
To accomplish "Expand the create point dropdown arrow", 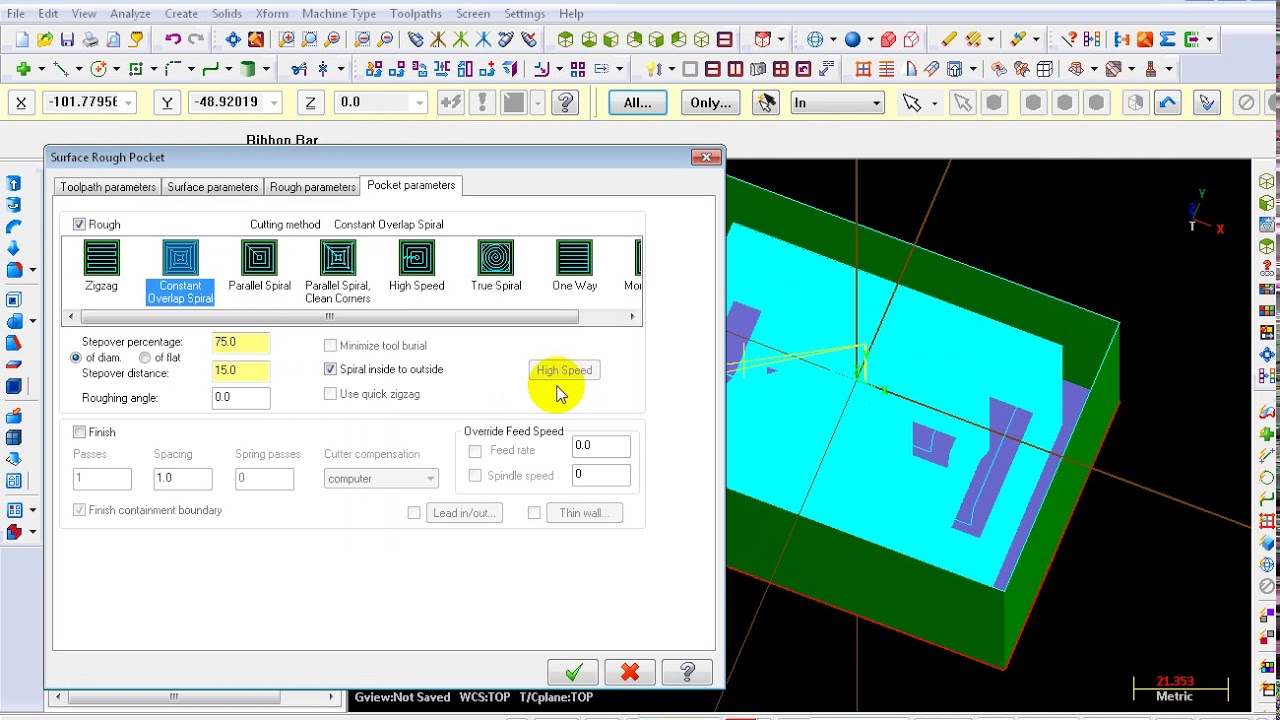I will (40, 69).
